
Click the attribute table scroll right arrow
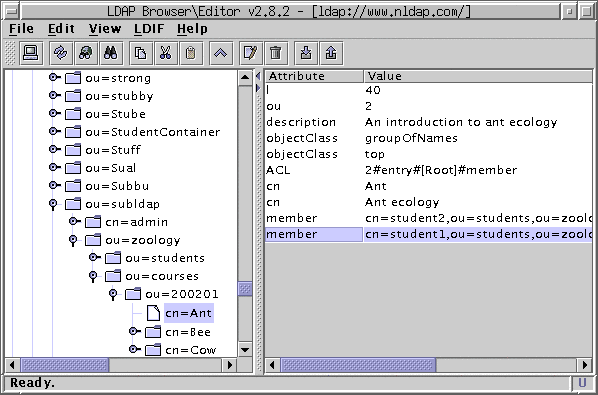(585, 365)
